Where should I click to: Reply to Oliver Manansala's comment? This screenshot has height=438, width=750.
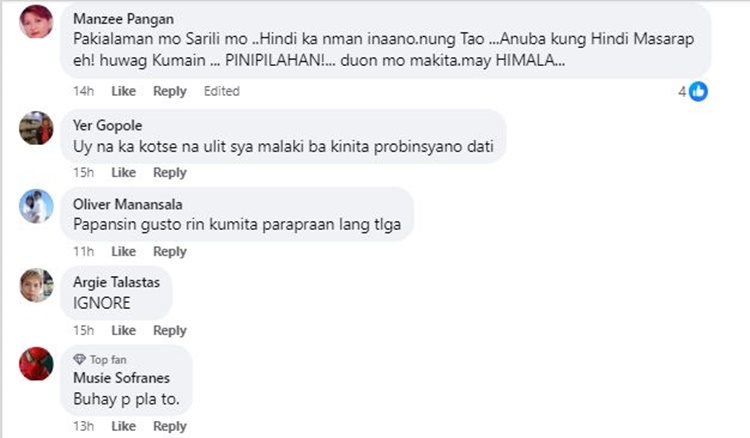pos(169,251)
